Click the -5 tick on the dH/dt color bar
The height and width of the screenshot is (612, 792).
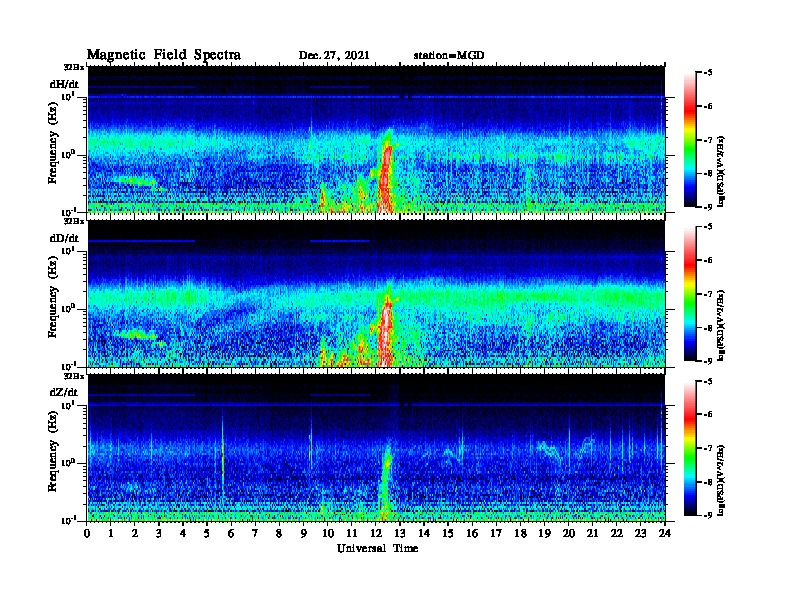[x=708, y=73]
